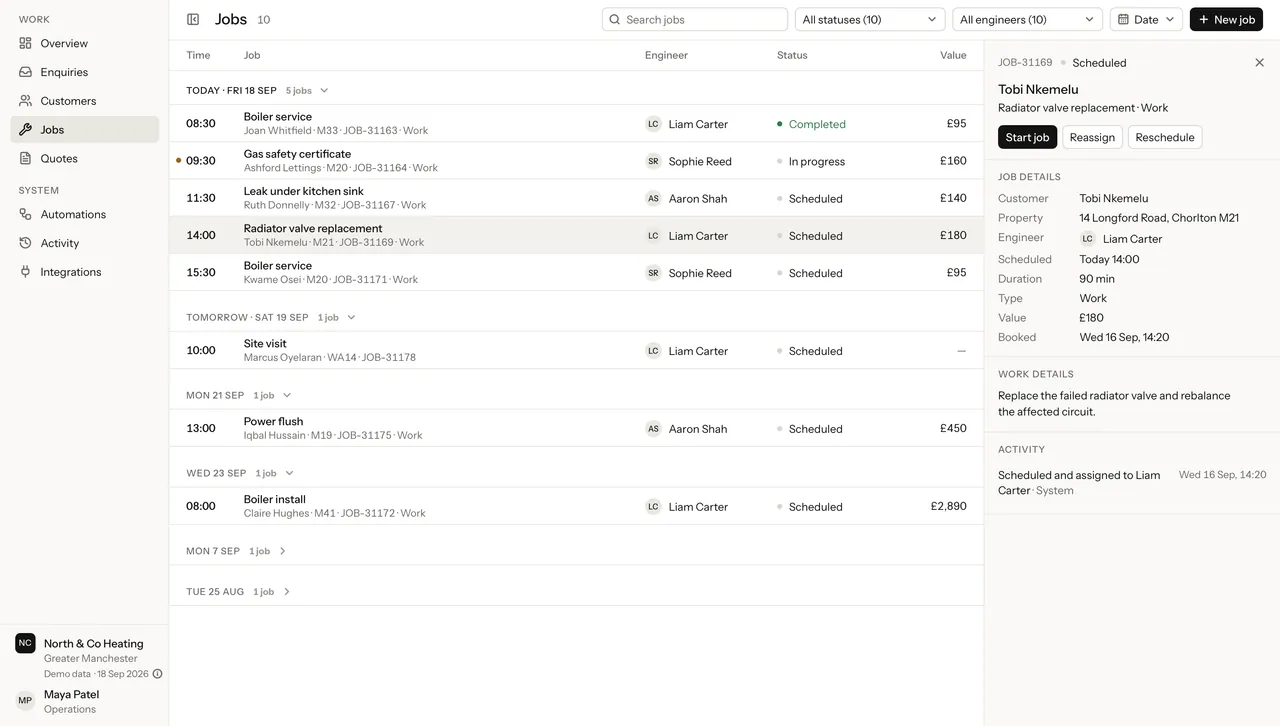Click the LC avatar in Boiler install row
The height and width of the screenshot is (726, 1280).
pos(653,507)
